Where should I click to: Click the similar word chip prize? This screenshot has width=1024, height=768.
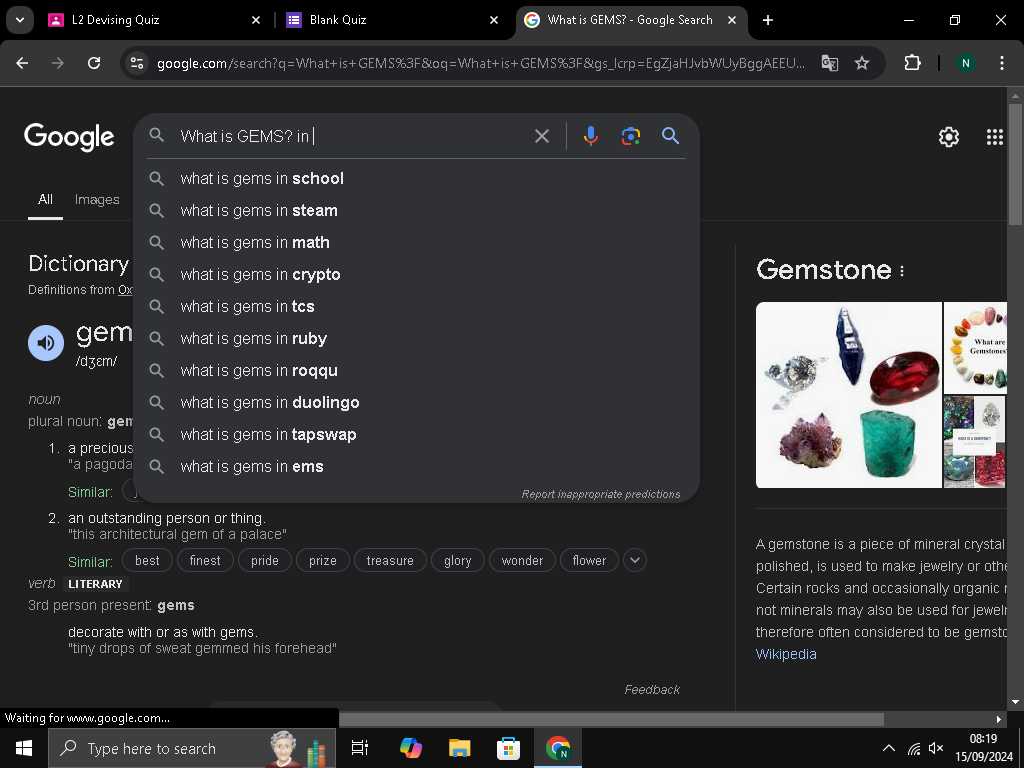tap(323, 560)
